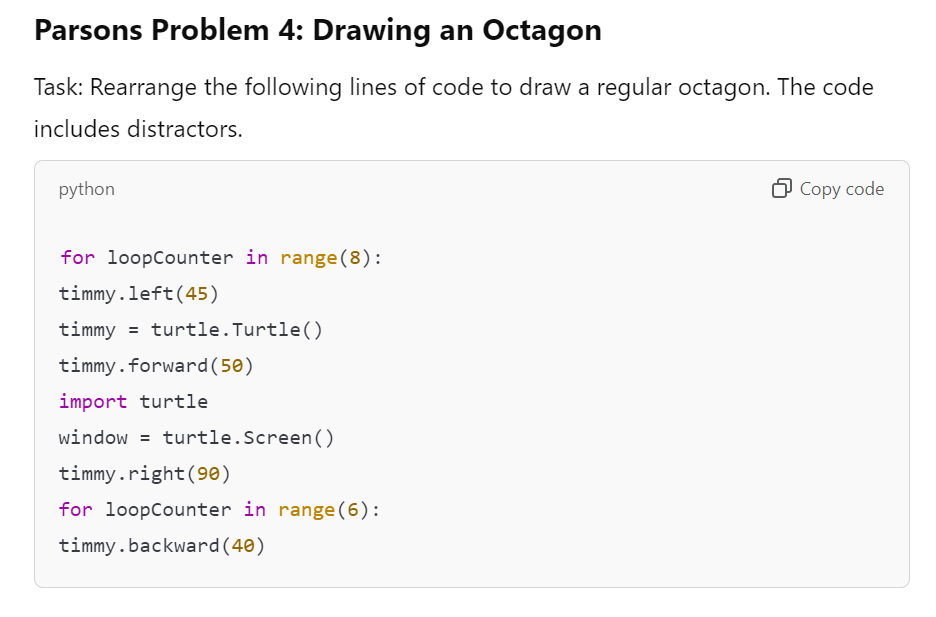
Task: Select the import turtle line
Action: pyautogui.click(x=132, y=401)
